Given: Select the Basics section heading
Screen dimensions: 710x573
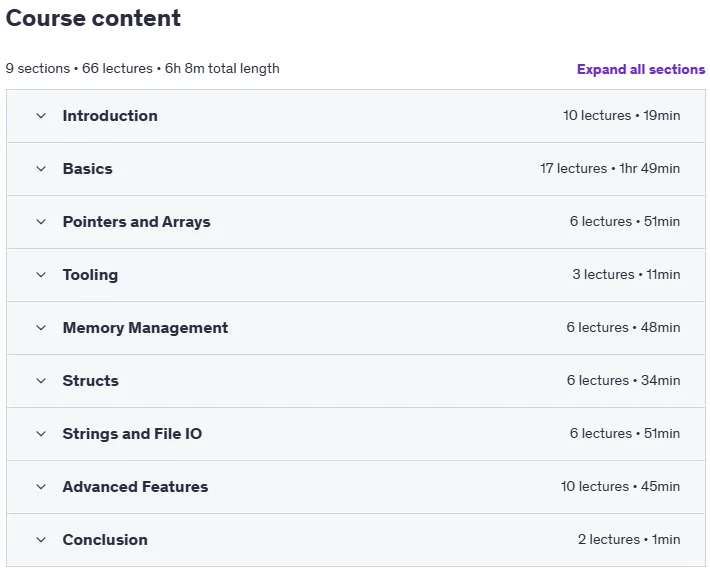Looking at the screenshot, I should (x=87, y=169).
